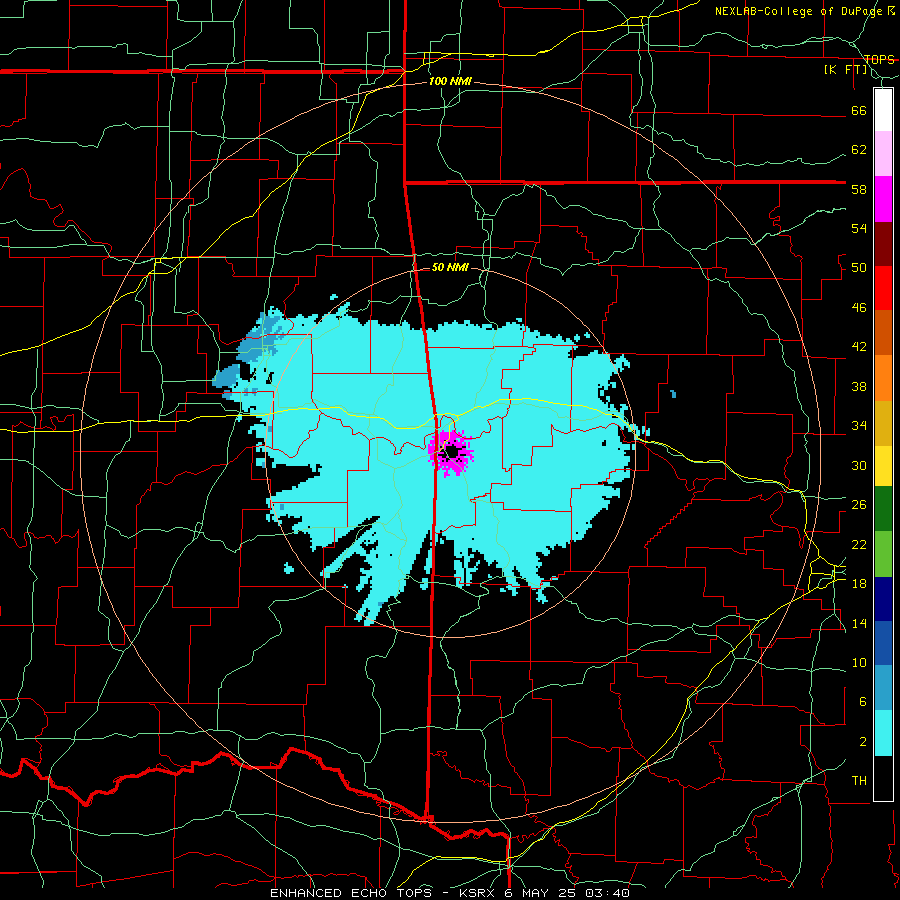The height and width of the screenshot is (900, 900).
Task: Click the dark red legend swatch
Action: [883, 244]
